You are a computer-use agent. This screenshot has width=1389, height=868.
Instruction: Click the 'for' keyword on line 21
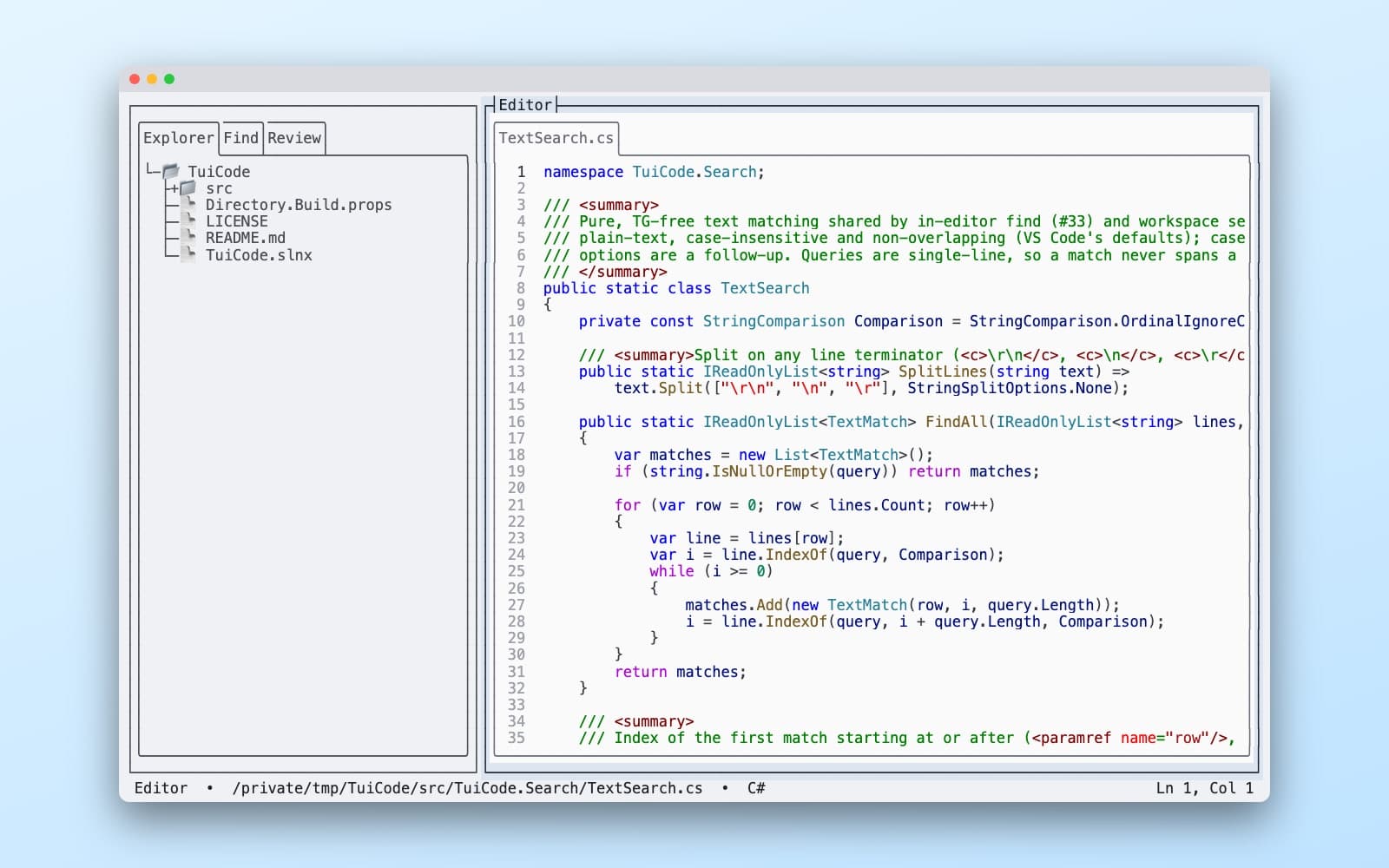[628, 505]
